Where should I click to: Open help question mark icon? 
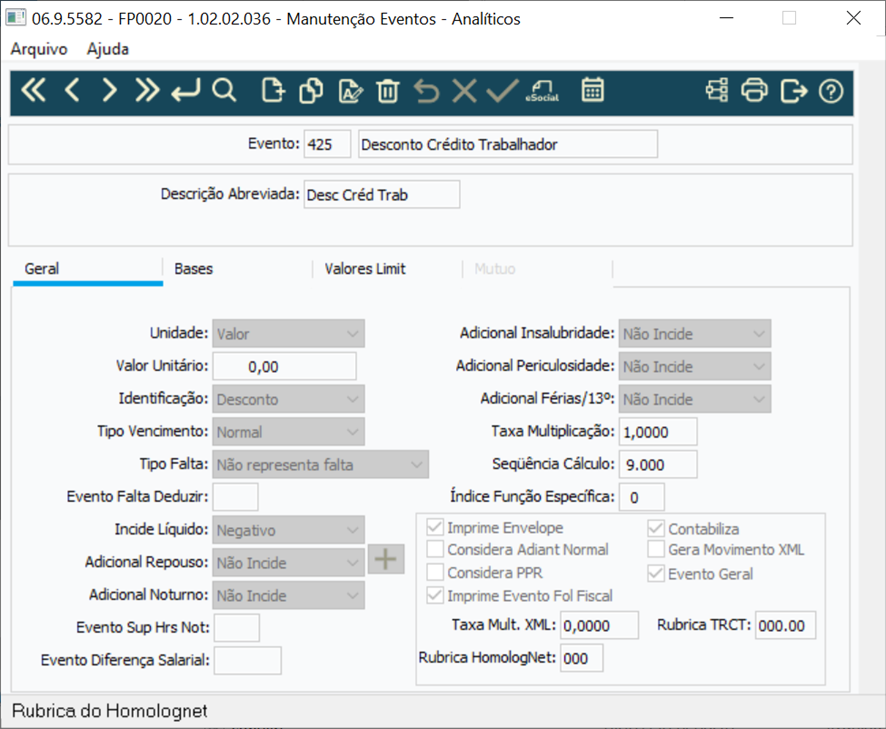[831, 90]
